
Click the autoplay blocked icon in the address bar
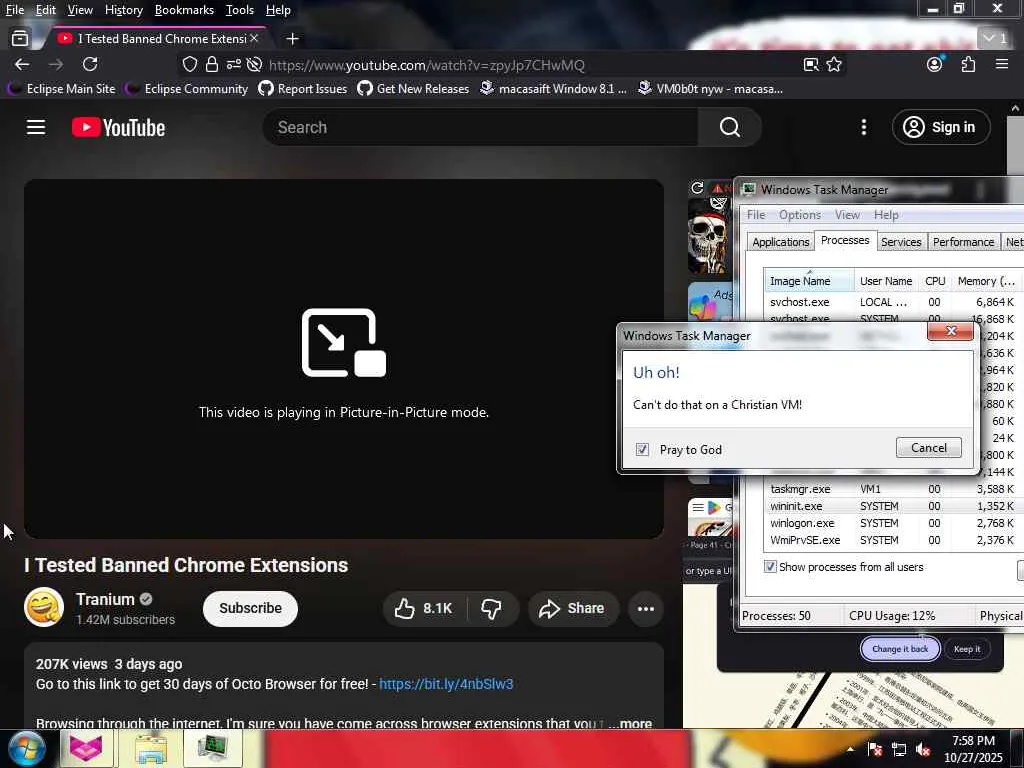(254, 64)
